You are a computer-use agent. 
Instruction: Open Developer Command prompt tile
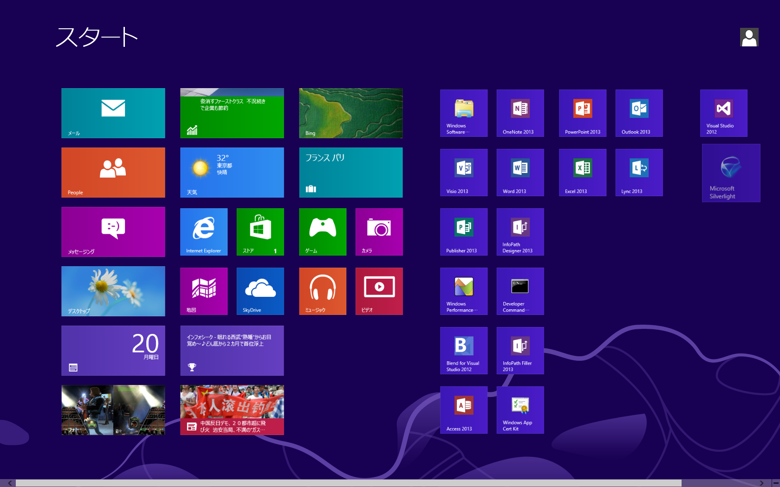pyautogui.click(x=520, y=291)
